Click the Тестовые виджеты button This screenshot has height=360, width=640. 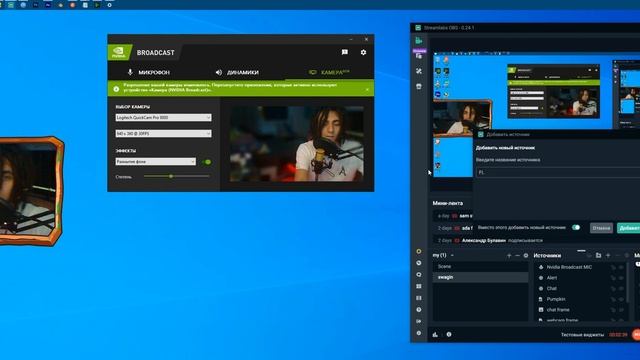pos(582,335)
